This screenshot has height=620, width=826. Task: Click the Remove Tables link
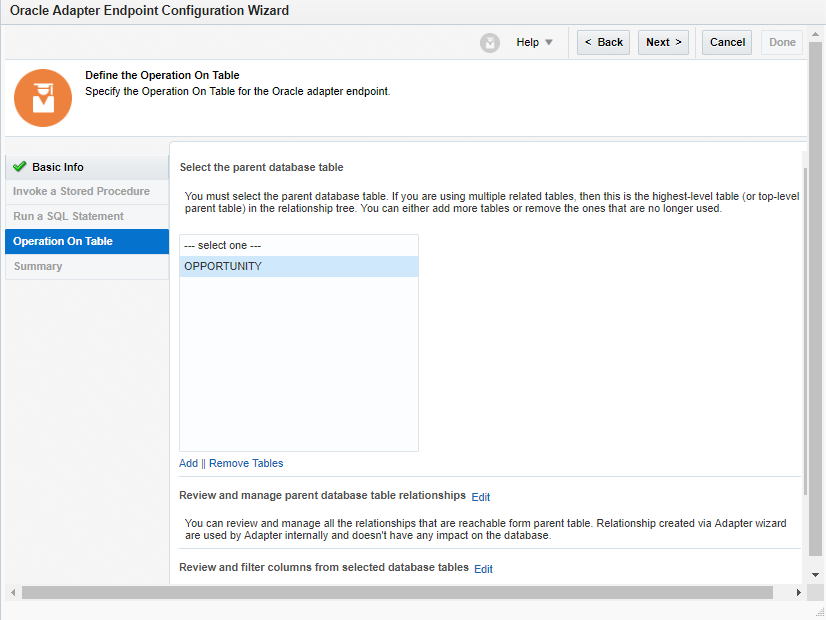click(246, 463)
